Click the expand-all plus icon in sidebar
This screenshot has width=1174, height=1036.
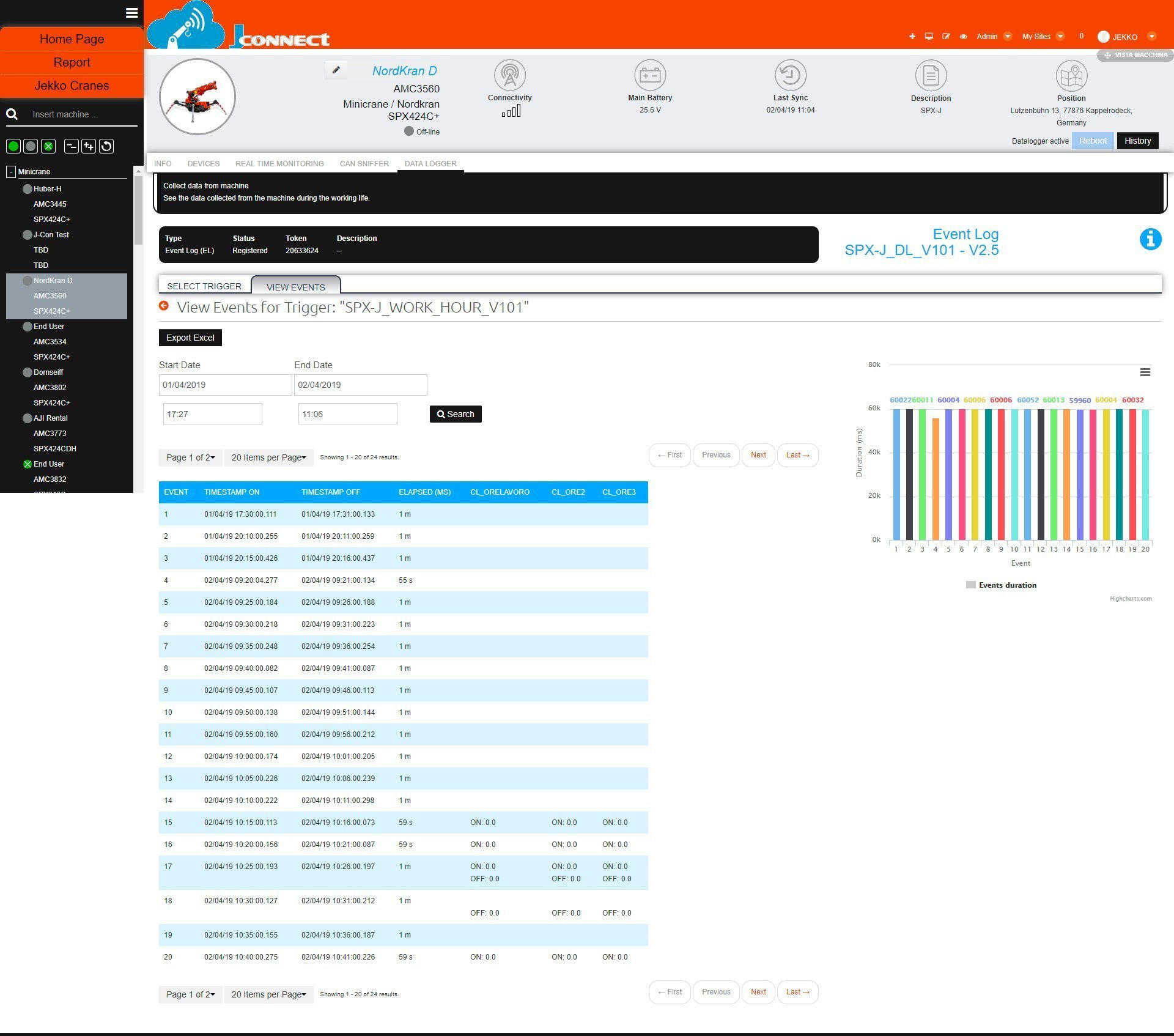89,146
